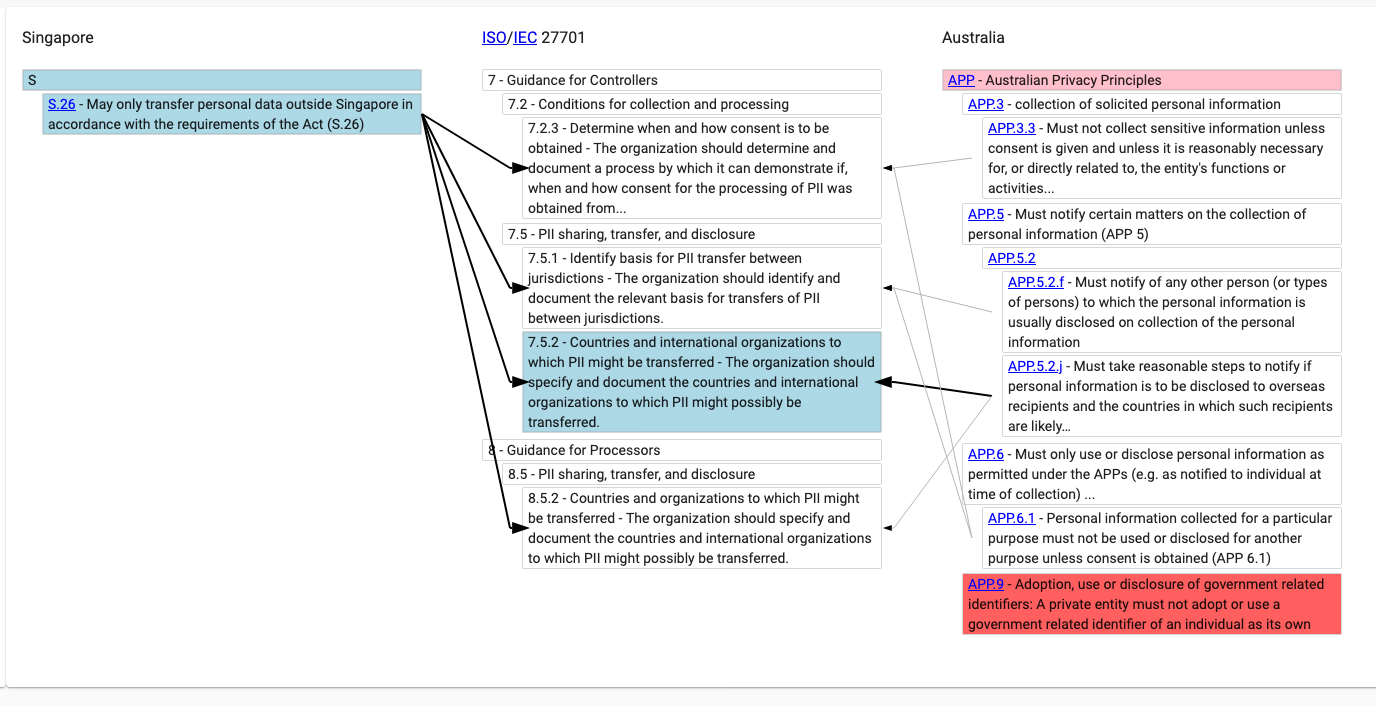Click the '27701' text in the heading
This screenshot has height=706, width=1376.
pos(563,38)
